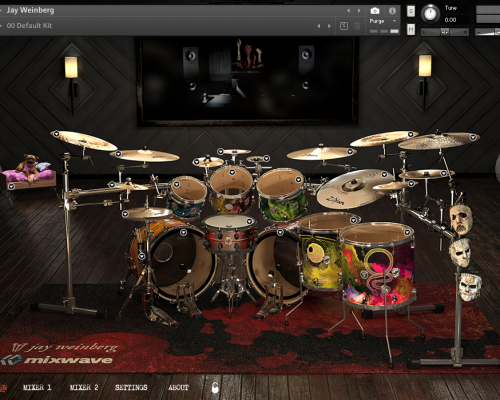This screenshot has height=400, width=500.
Task: Open the Zildjian ride cymbal dropdown marker
Action: click(x=384, y=174)
